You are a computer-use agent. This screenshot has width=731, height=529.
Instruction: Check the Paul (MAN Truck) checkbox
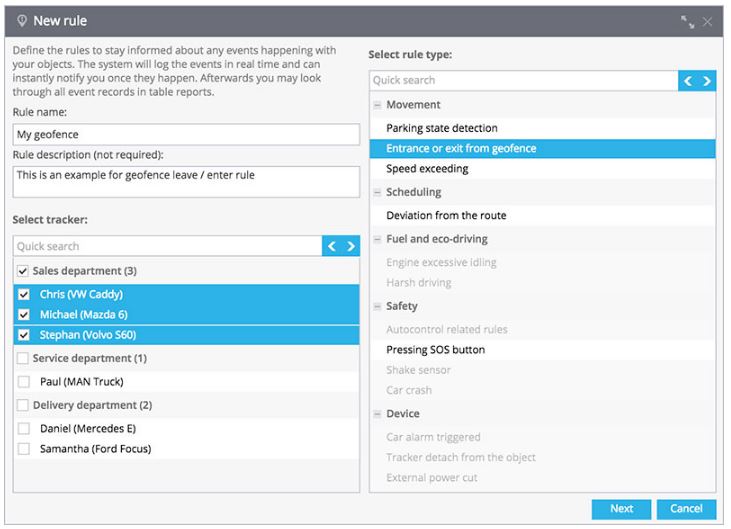coord(23,382)
